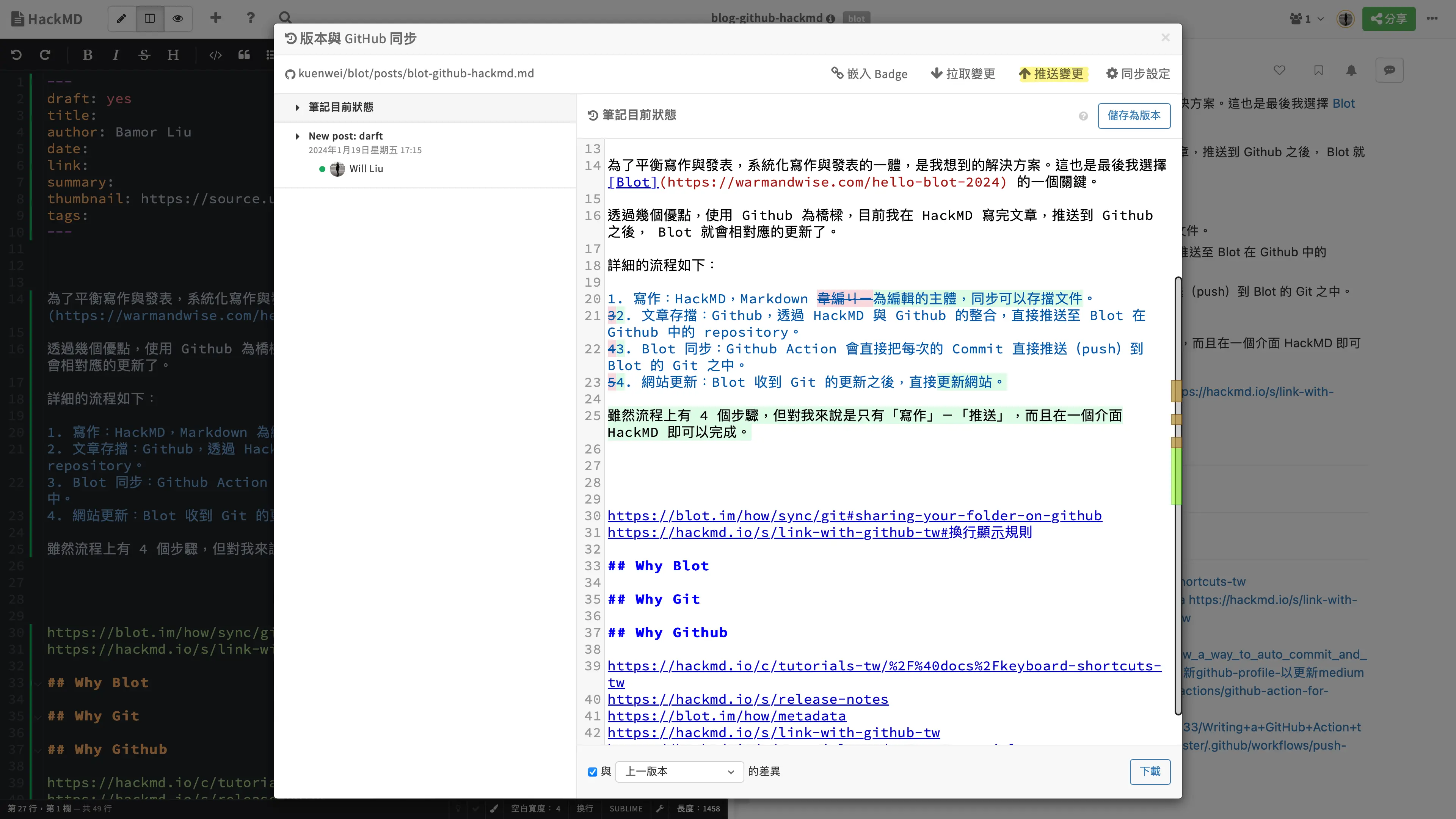Click Will Liu's avatar in version list

(337, 169)
